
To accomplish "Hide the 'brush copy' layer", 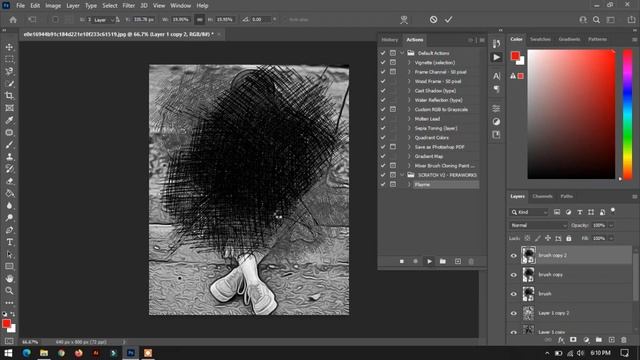I will [514, 275].
